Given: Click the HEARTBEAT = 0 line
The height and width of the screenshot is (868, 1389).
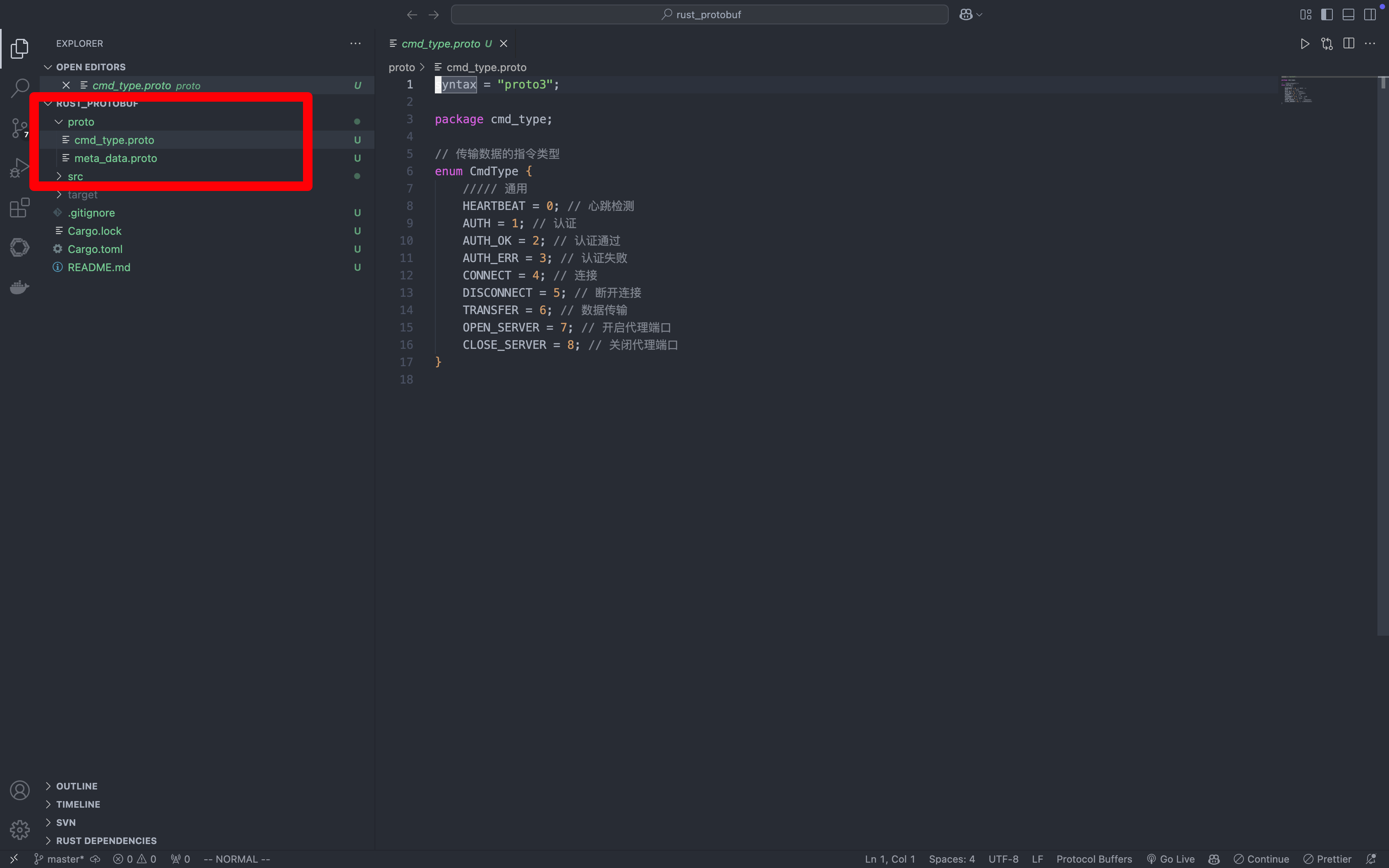Looking at the screenshot, I should [x=548, y=205].
